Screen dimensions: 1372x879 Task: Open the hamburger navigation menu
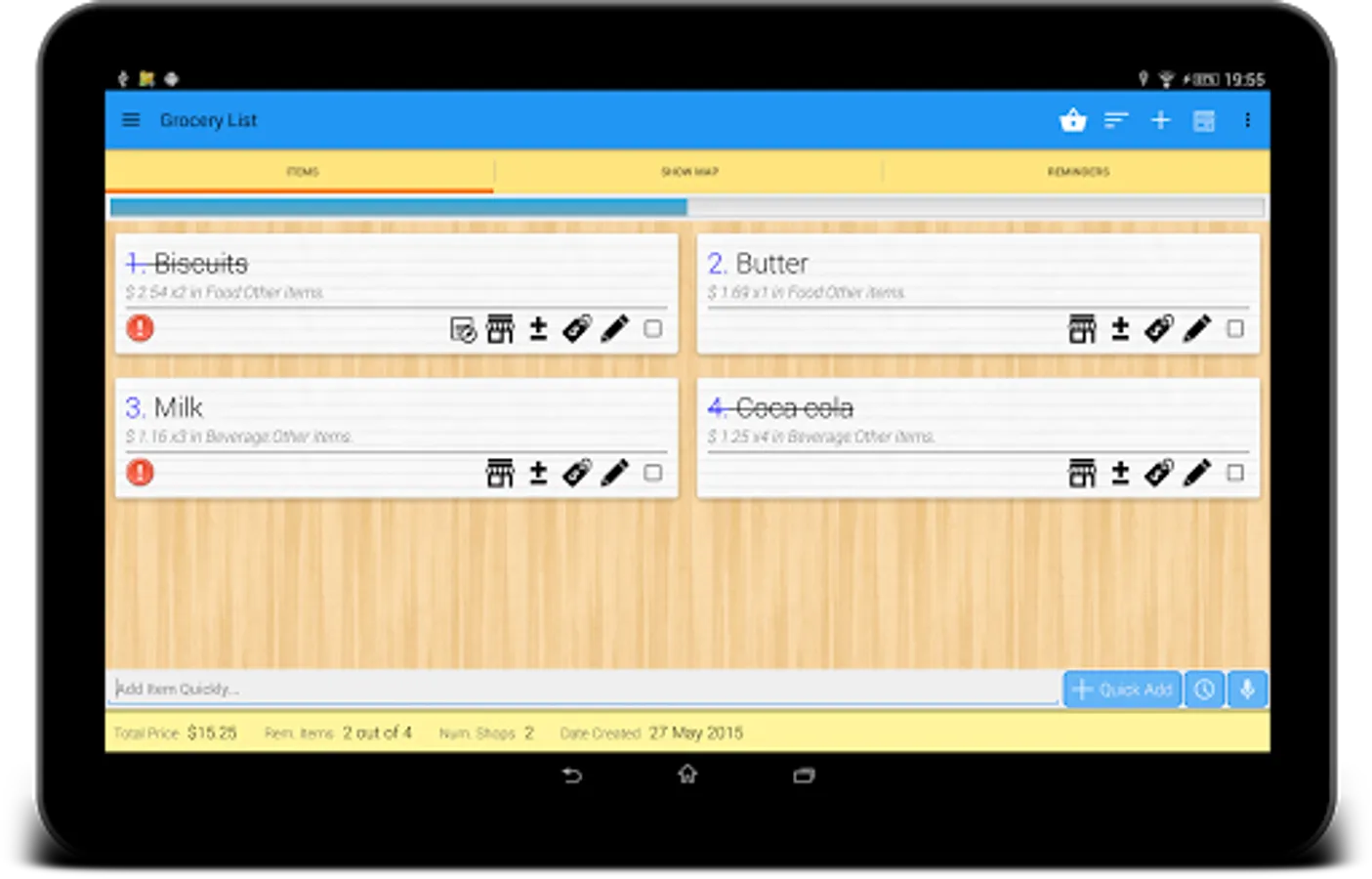click(x=131, y=120)
